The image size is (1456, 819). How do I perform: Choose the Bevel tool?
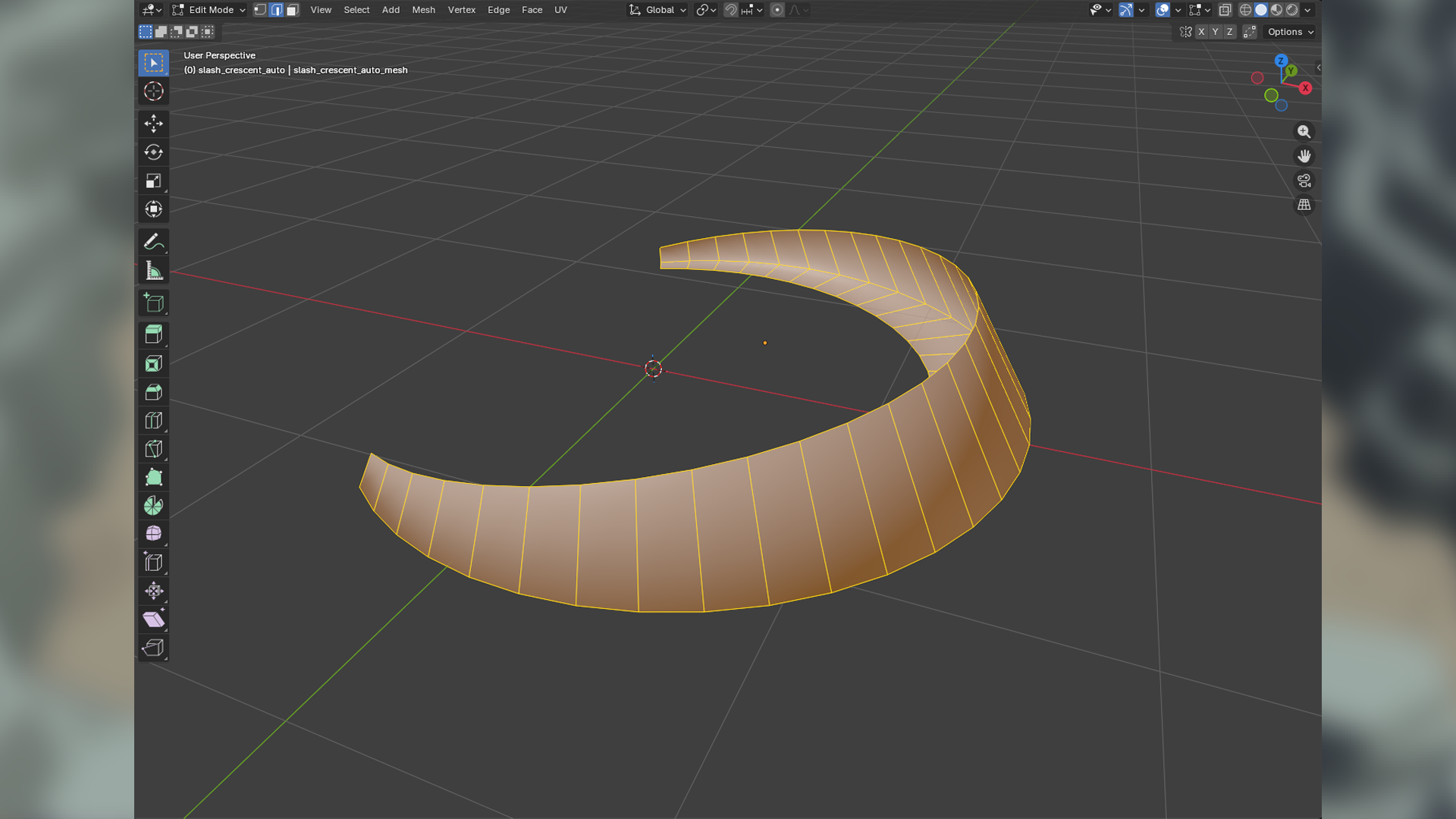[153, 392]
